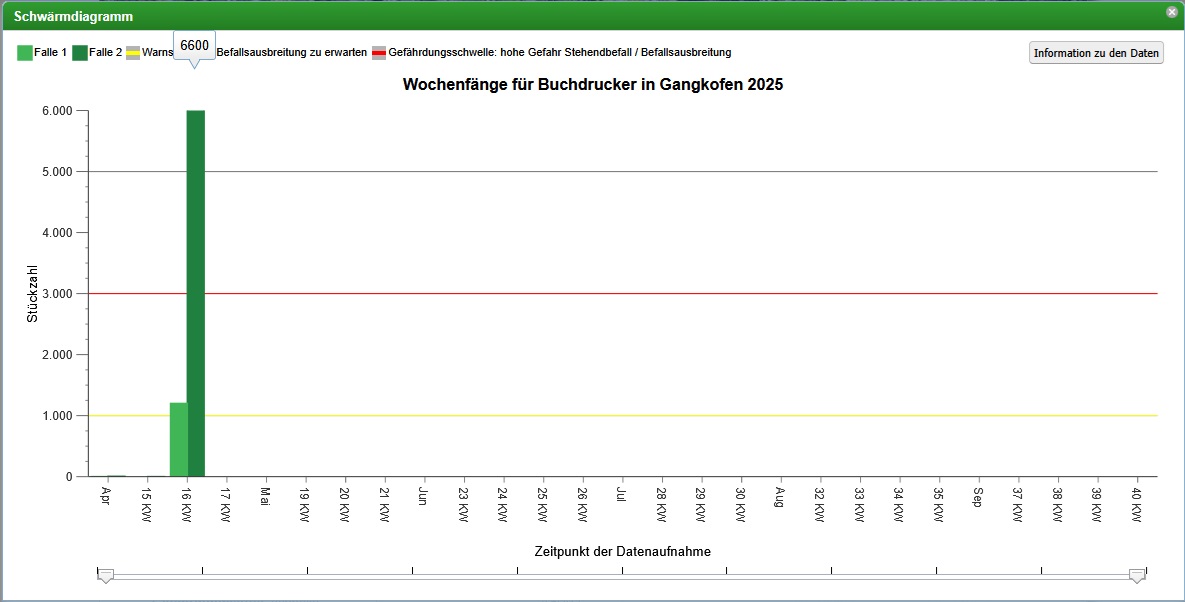Click the red Gefährdungsschwelle legend icon

[x=378, y=53]
